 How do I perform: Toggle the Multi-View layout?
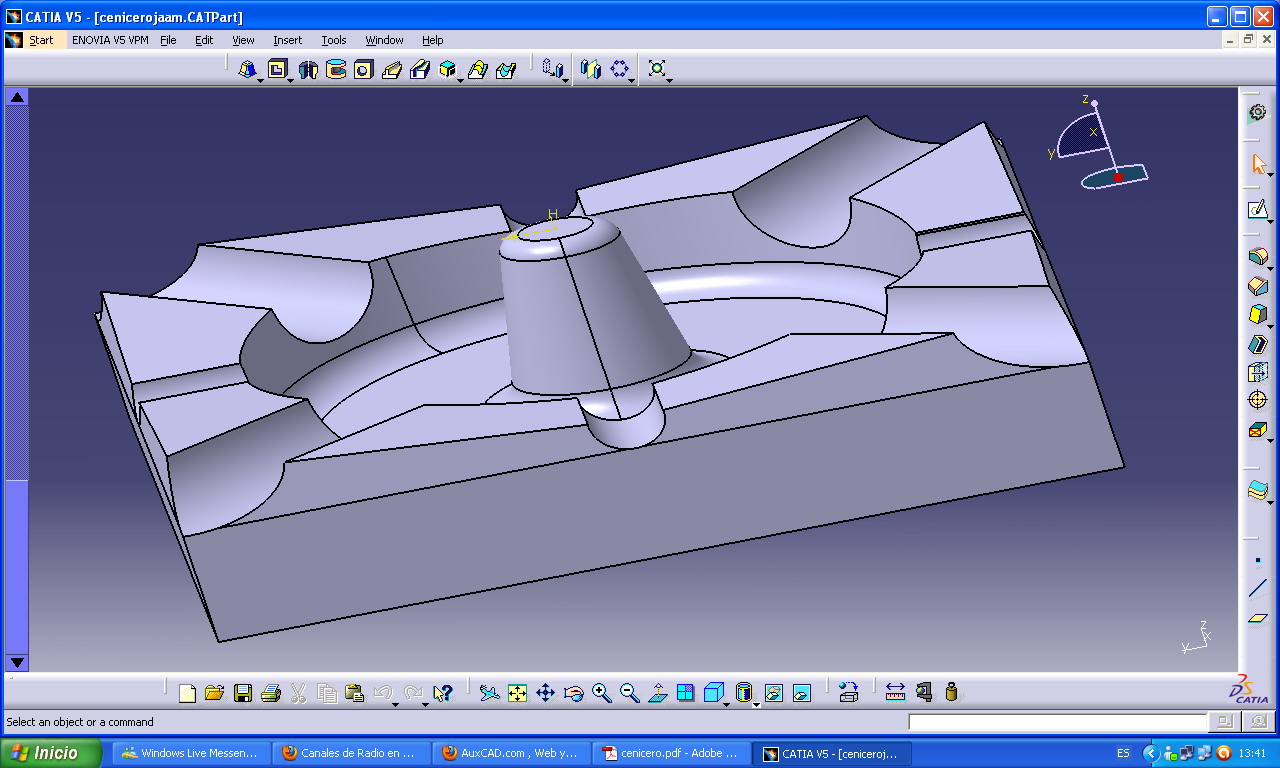coord(685,692)
